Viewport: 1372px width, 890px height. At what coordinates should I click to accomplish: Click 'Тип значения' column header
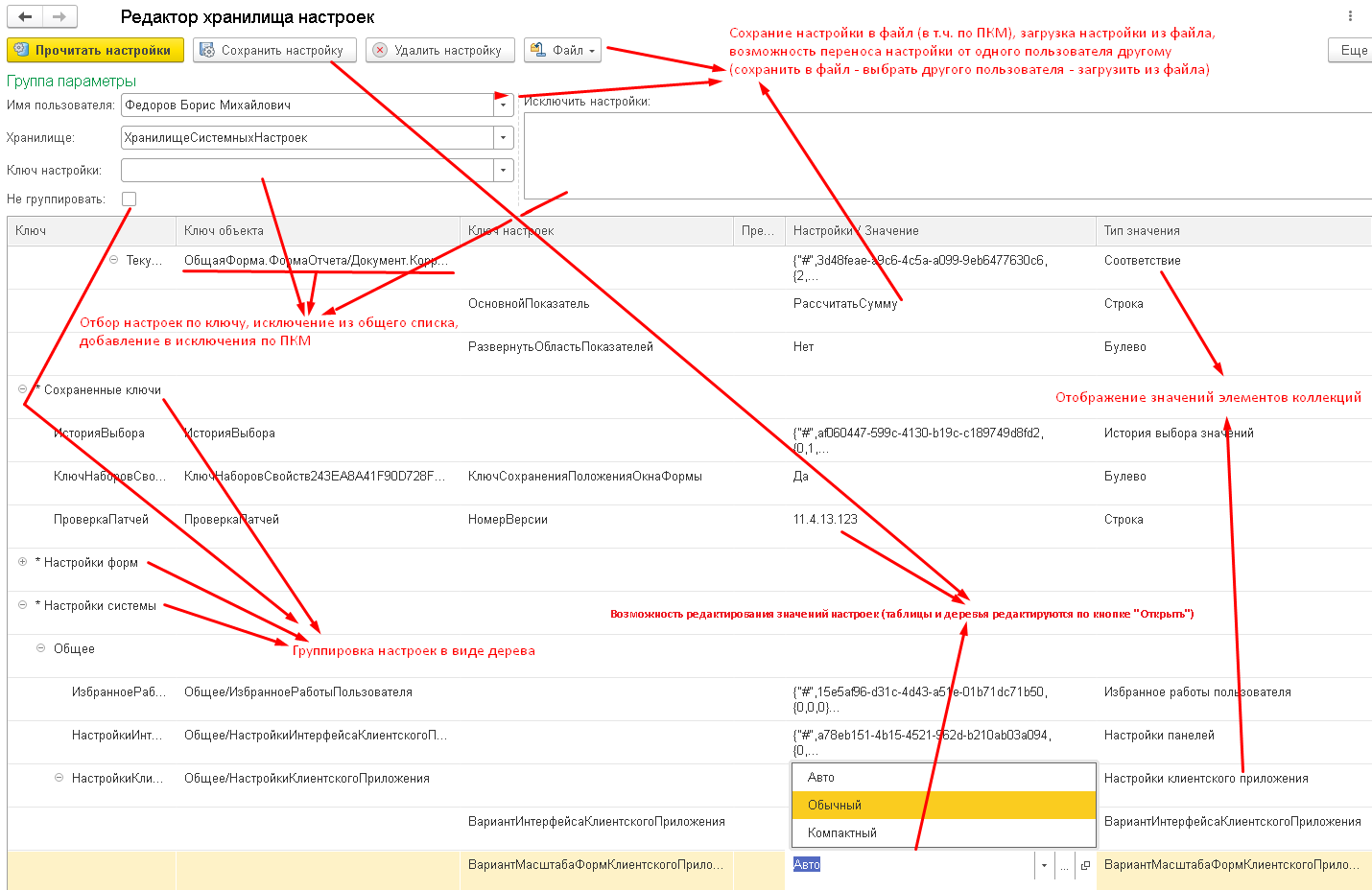1234,230
